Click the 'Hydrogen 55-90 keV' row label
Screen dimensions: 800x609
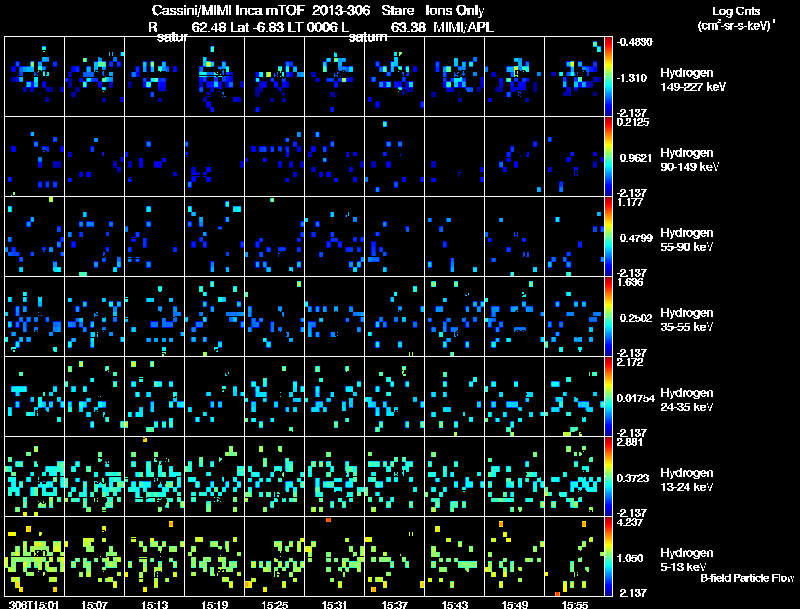(x=687, y=240)
